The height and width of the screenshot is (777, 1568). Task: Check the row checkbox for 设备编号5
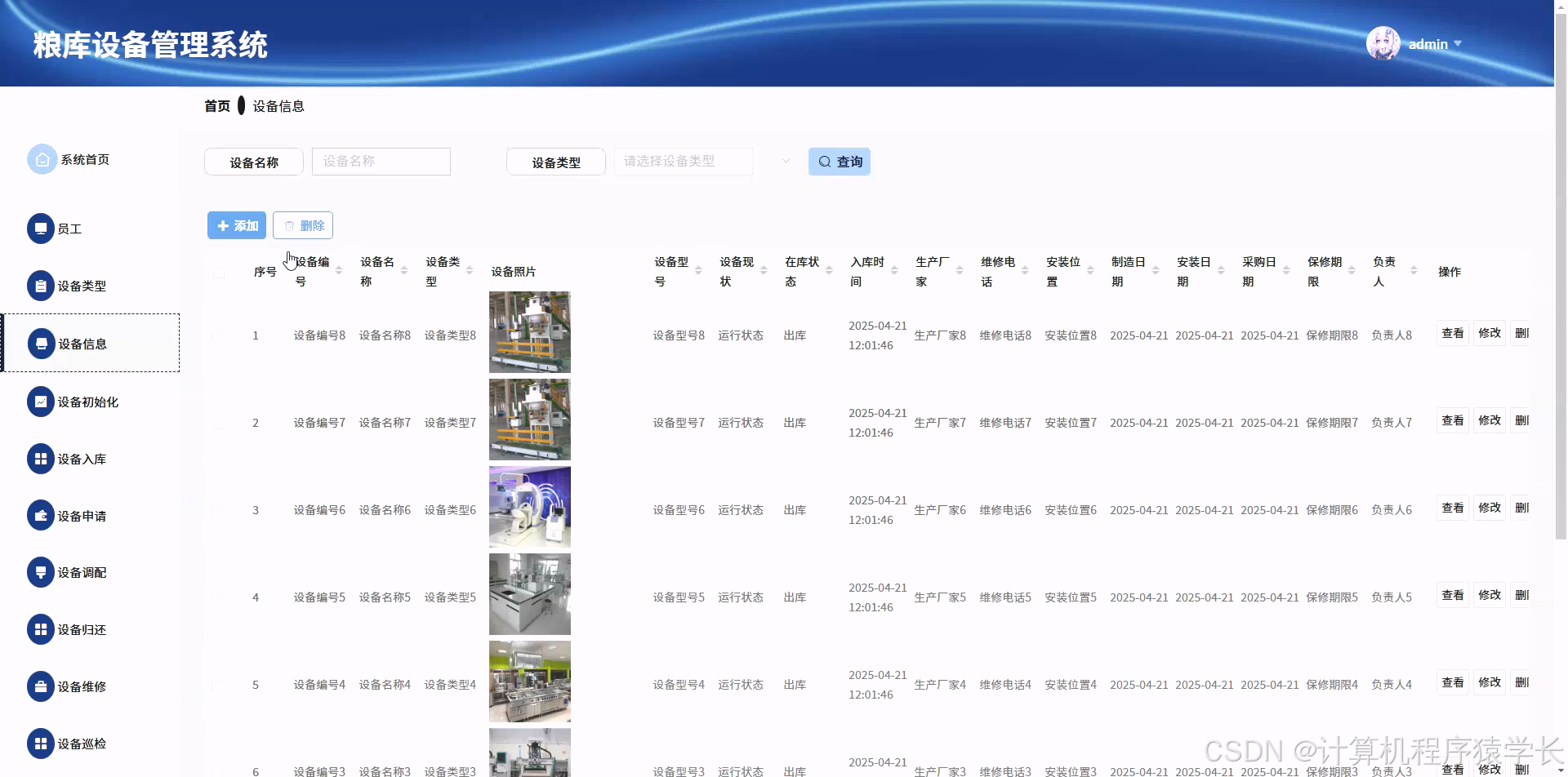[218, 597]
